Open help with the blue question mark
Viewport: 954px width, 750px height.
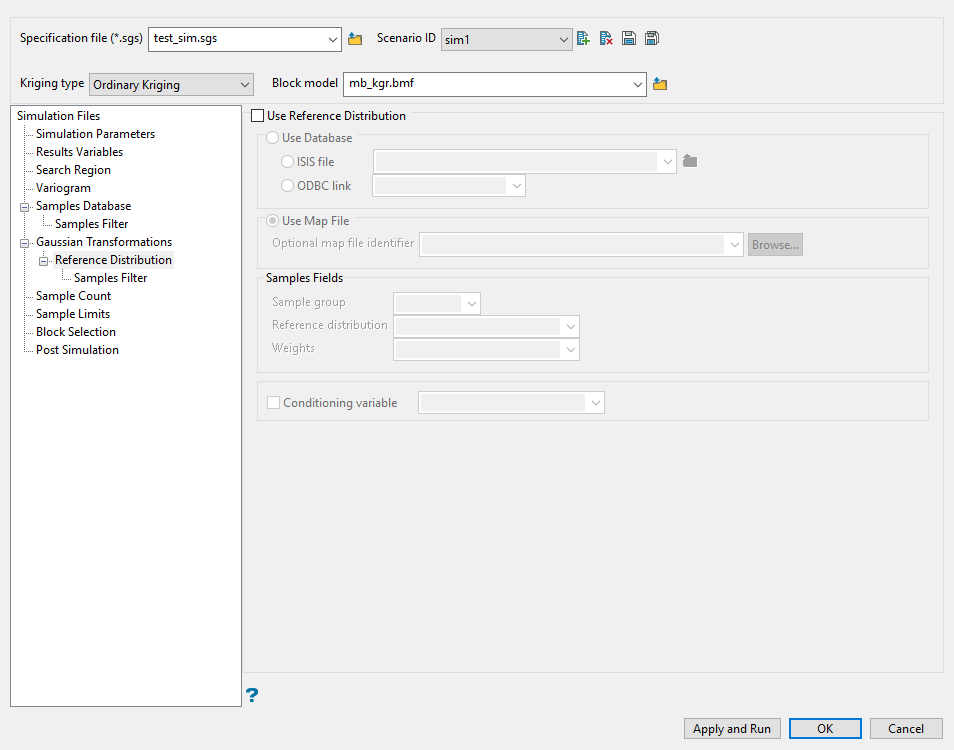tap(252, 695)
